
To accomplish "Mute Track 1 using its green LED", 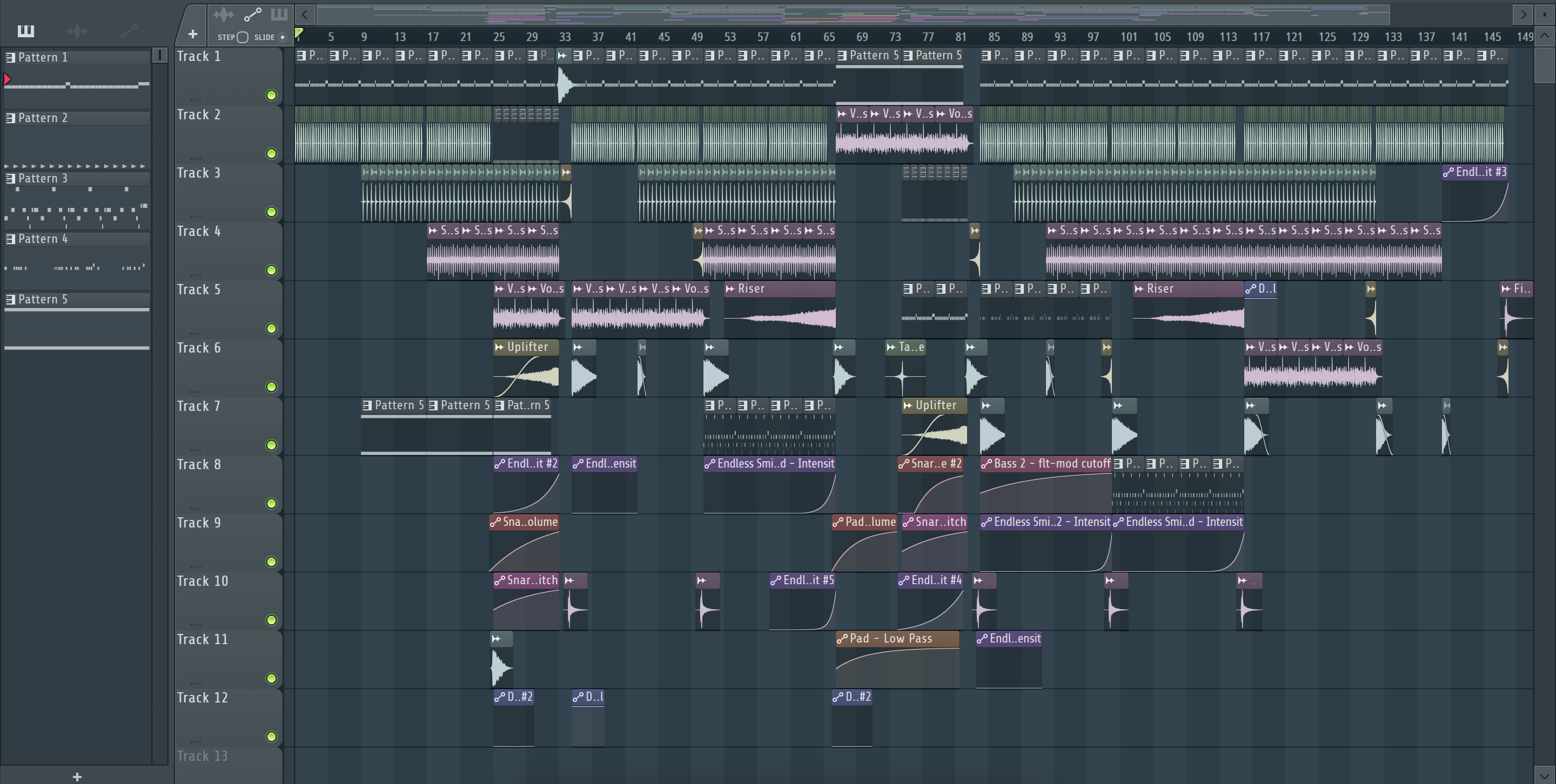I will (272, 96).
